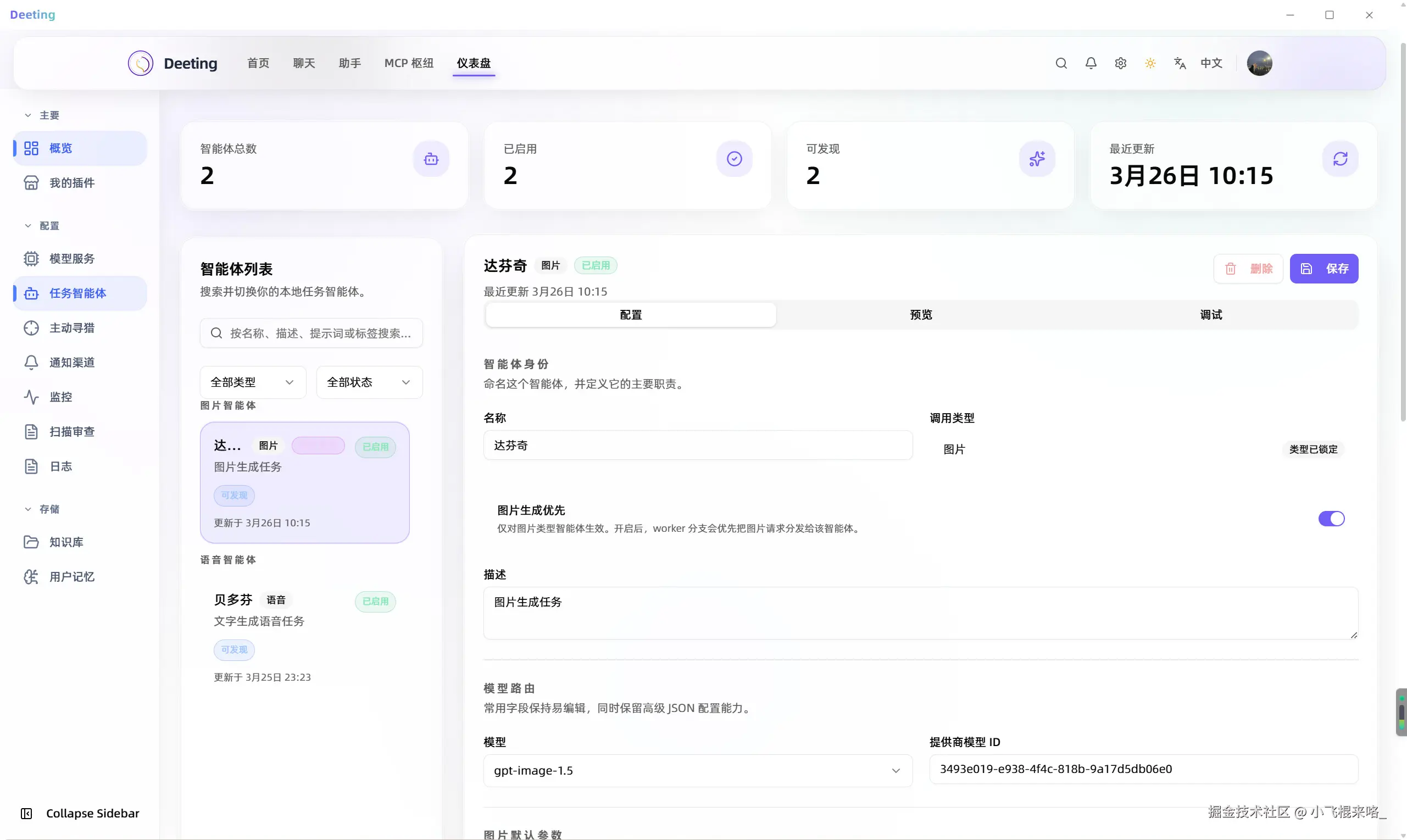Open 用户记忆 in the sidebar
This screenshot has width=1407, height=840.
72,576
